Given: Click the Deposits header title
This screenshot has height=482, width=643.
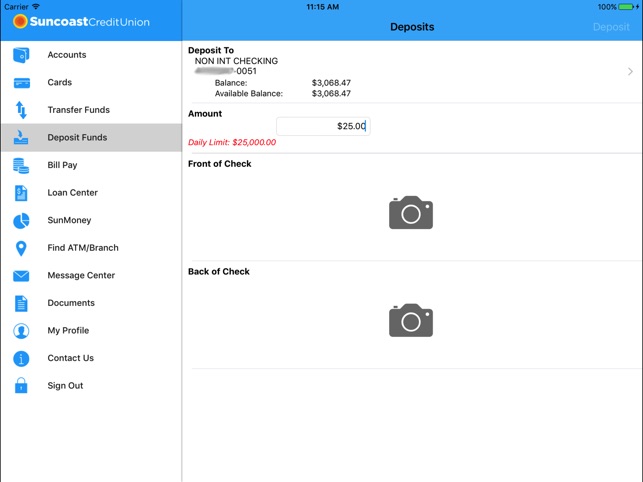Looking at the screenshot, I should click(412, 27).
